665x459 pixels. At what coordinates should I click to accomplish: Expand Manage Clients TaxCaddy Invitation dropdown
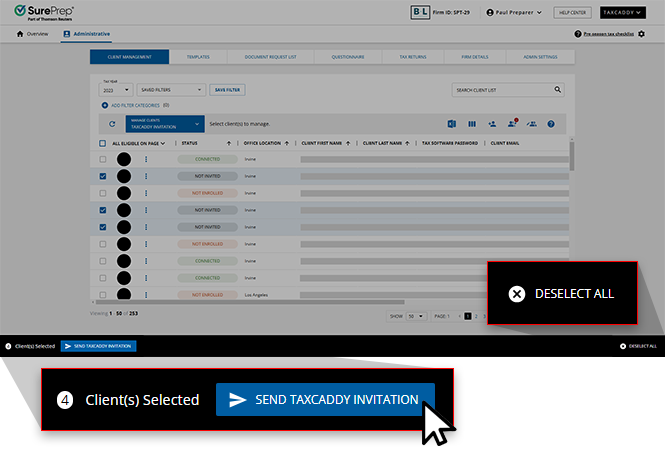coord(165,124)
